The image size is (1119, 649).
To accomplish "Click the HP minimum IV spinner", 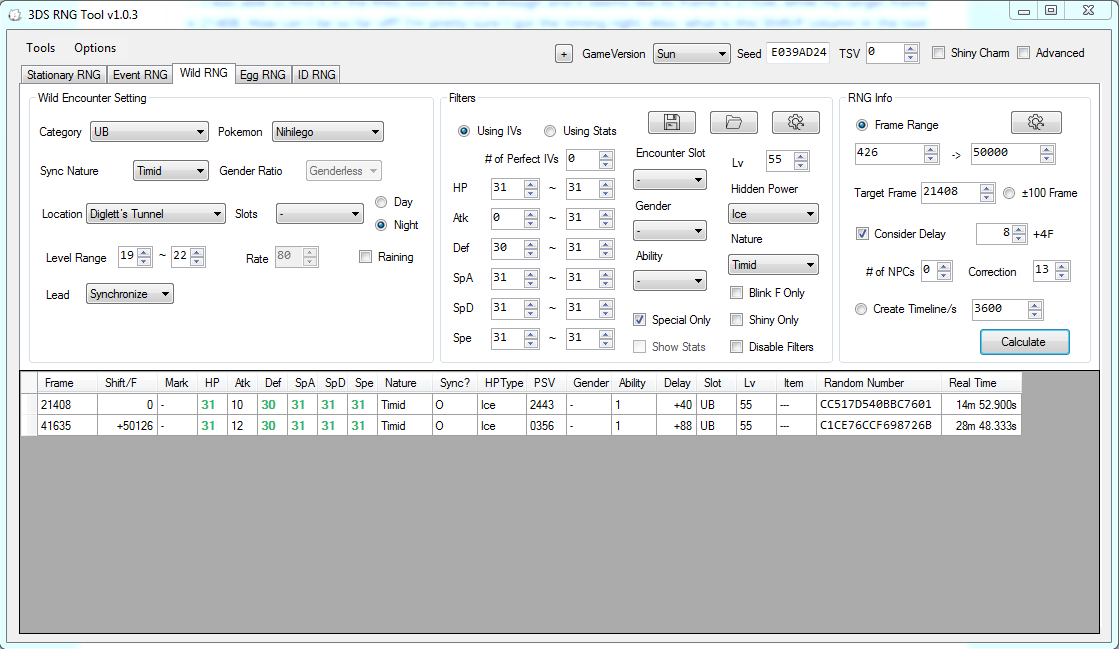I will tap(531, 188).
